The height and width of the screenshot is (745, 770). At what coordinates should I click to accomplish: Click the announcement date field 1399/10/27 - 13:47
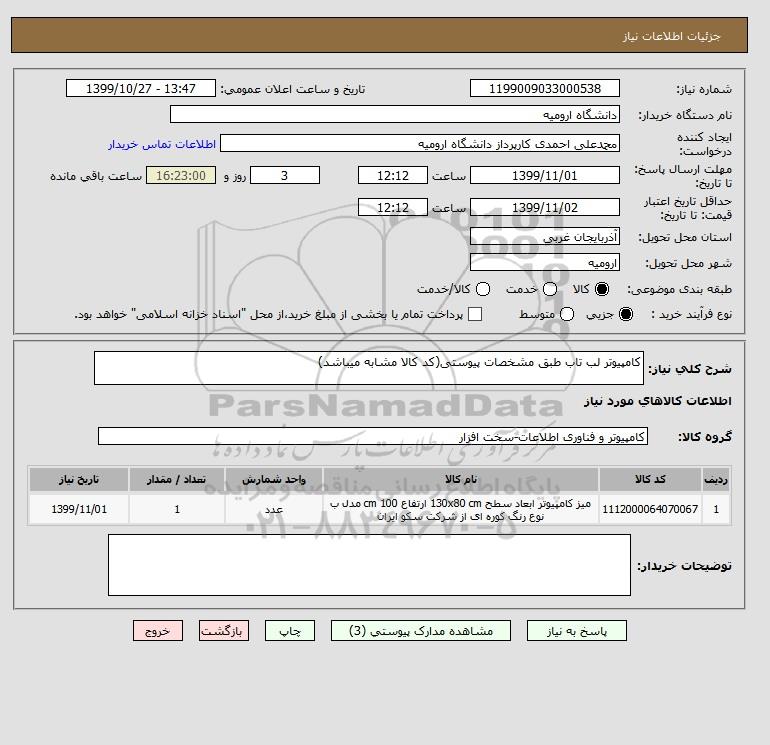point(141,88)
